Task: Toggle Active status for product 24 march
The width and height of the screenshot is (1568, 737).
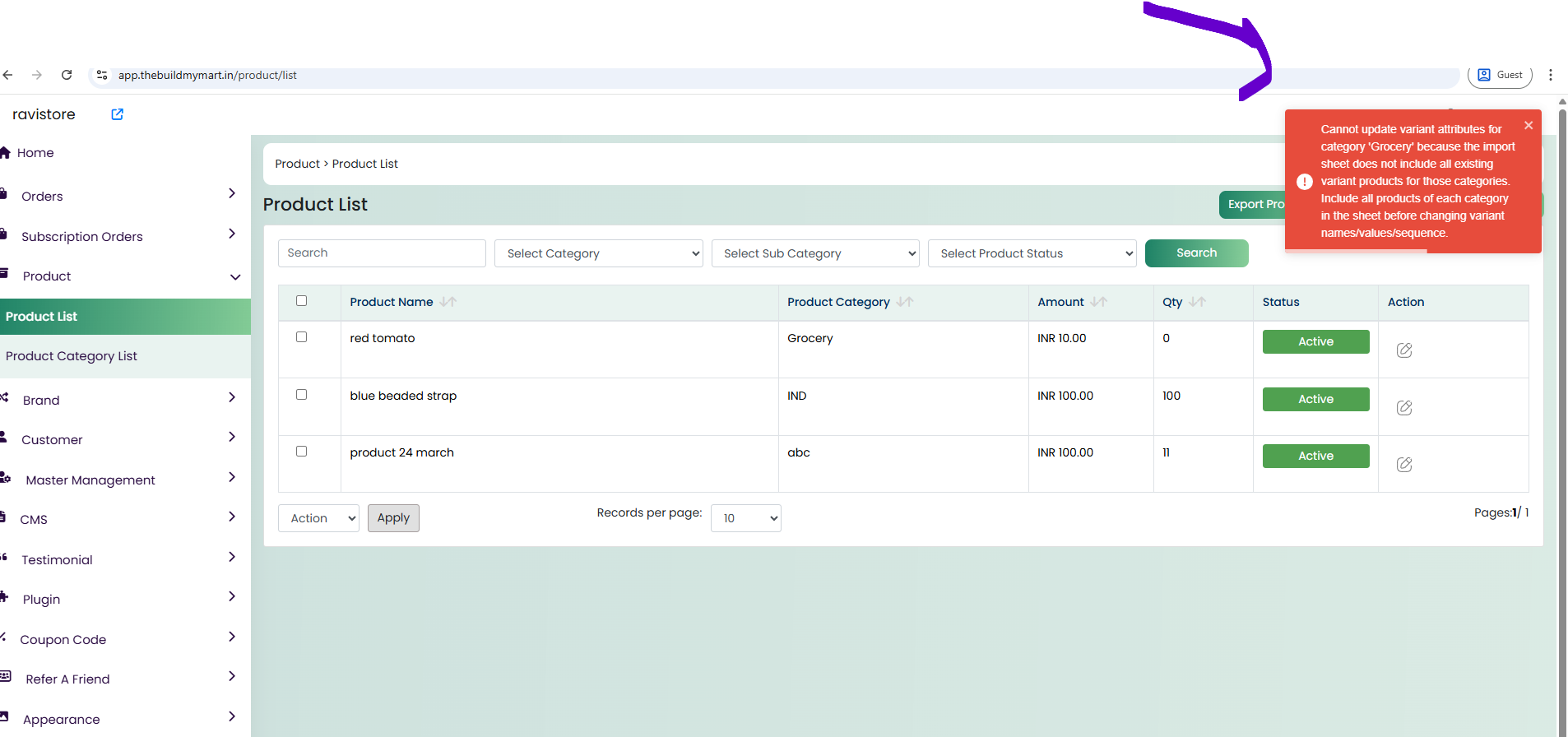Action: pos(1315,456)
